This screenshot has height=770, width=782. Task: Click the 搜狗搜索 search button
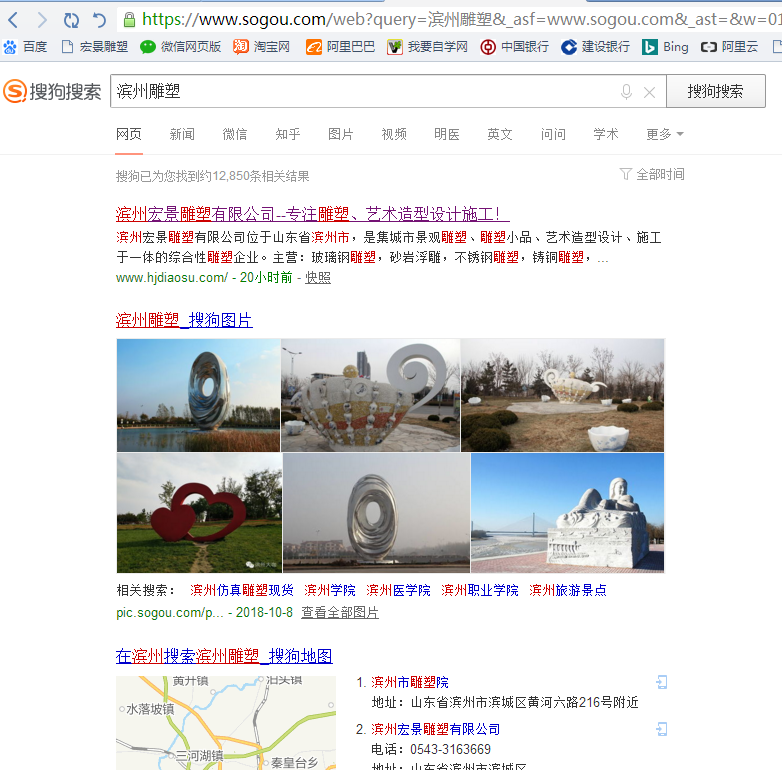click(715, 91)
